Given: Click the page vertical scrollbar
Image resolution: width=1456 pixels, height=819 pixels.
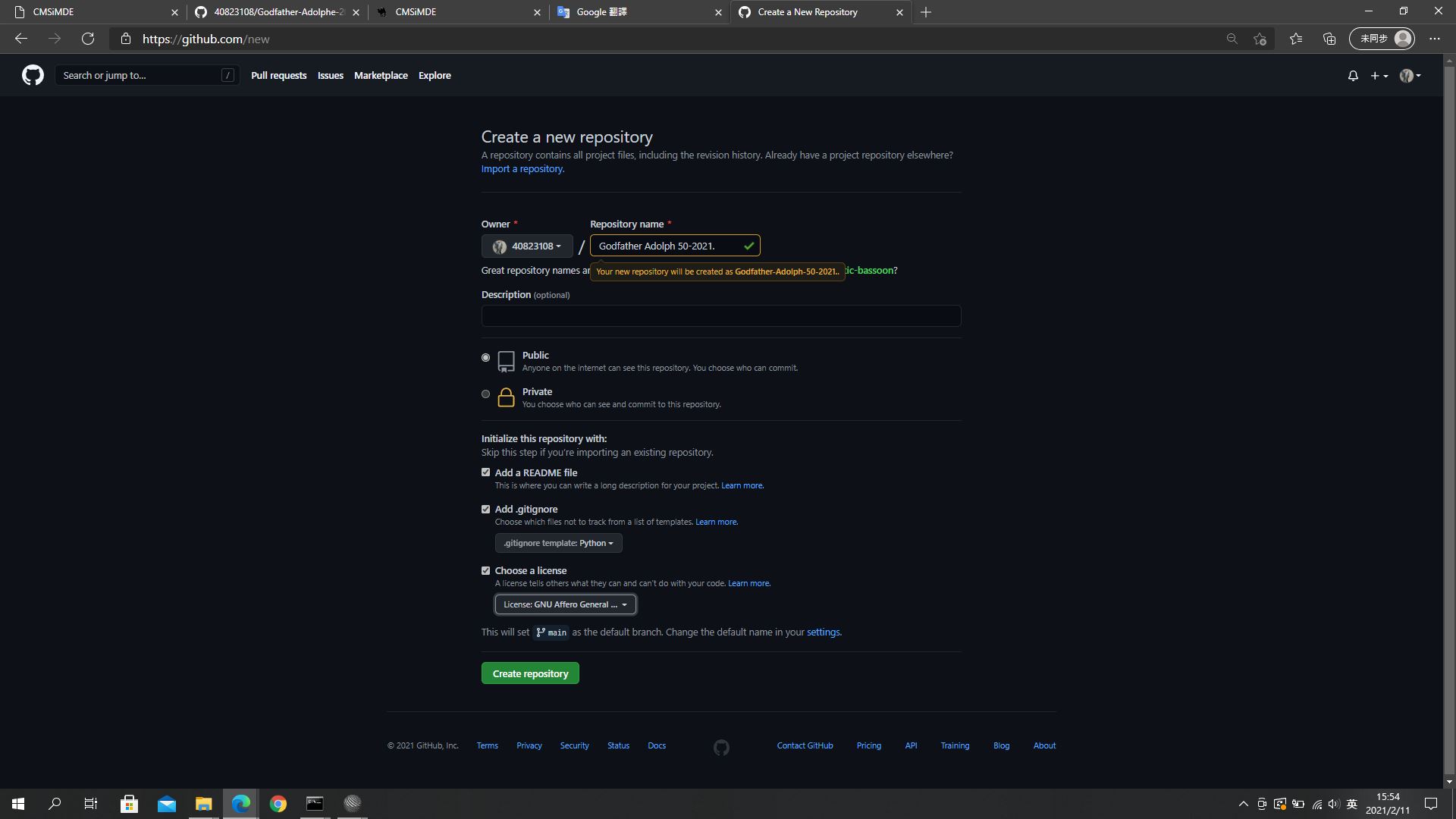Looking at the screenshot, I should coord(1449,421).
